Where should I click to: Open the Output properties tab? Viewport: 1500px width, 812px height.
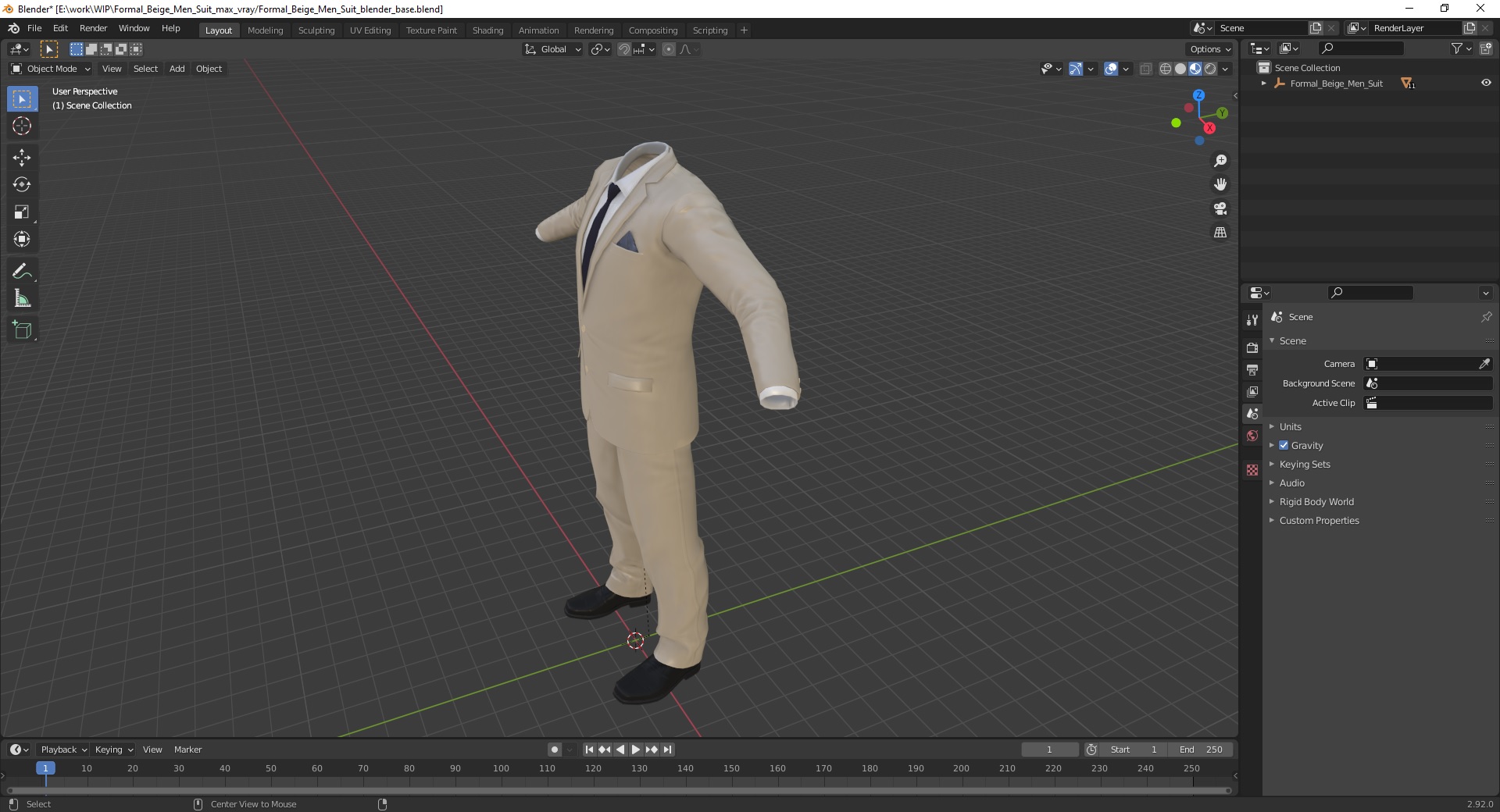(1252, 369)
